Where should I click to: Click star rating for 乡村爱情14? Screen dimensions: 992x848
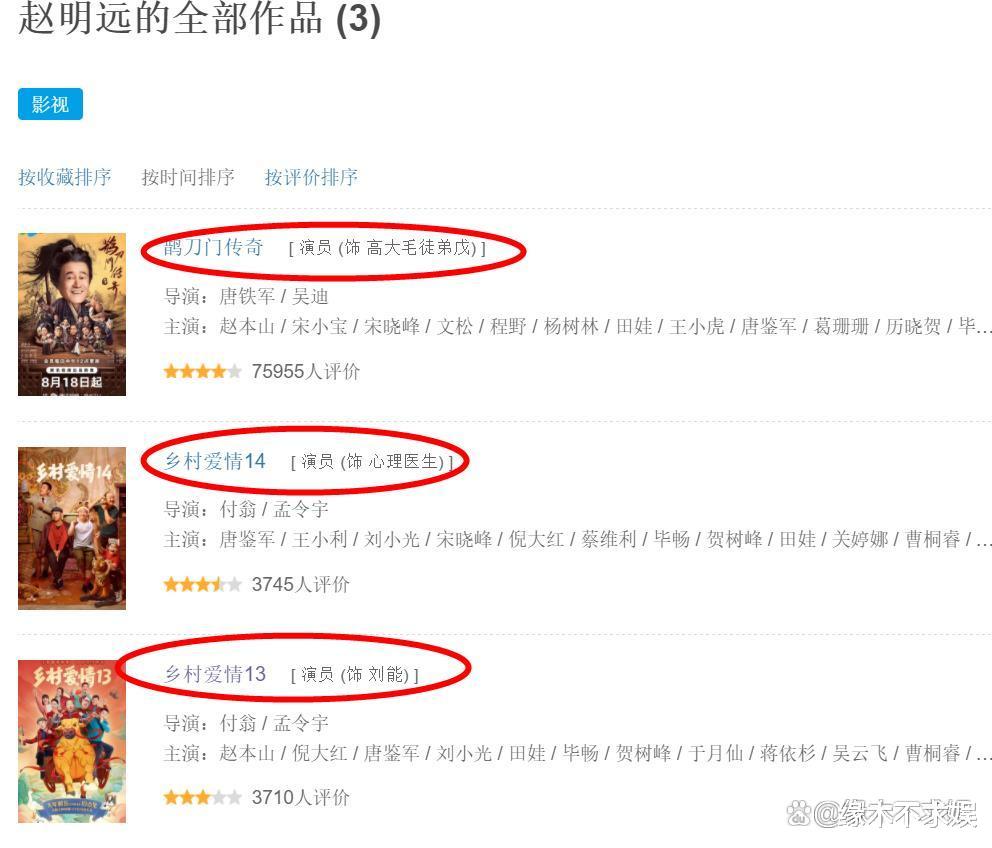click(202, 584)
